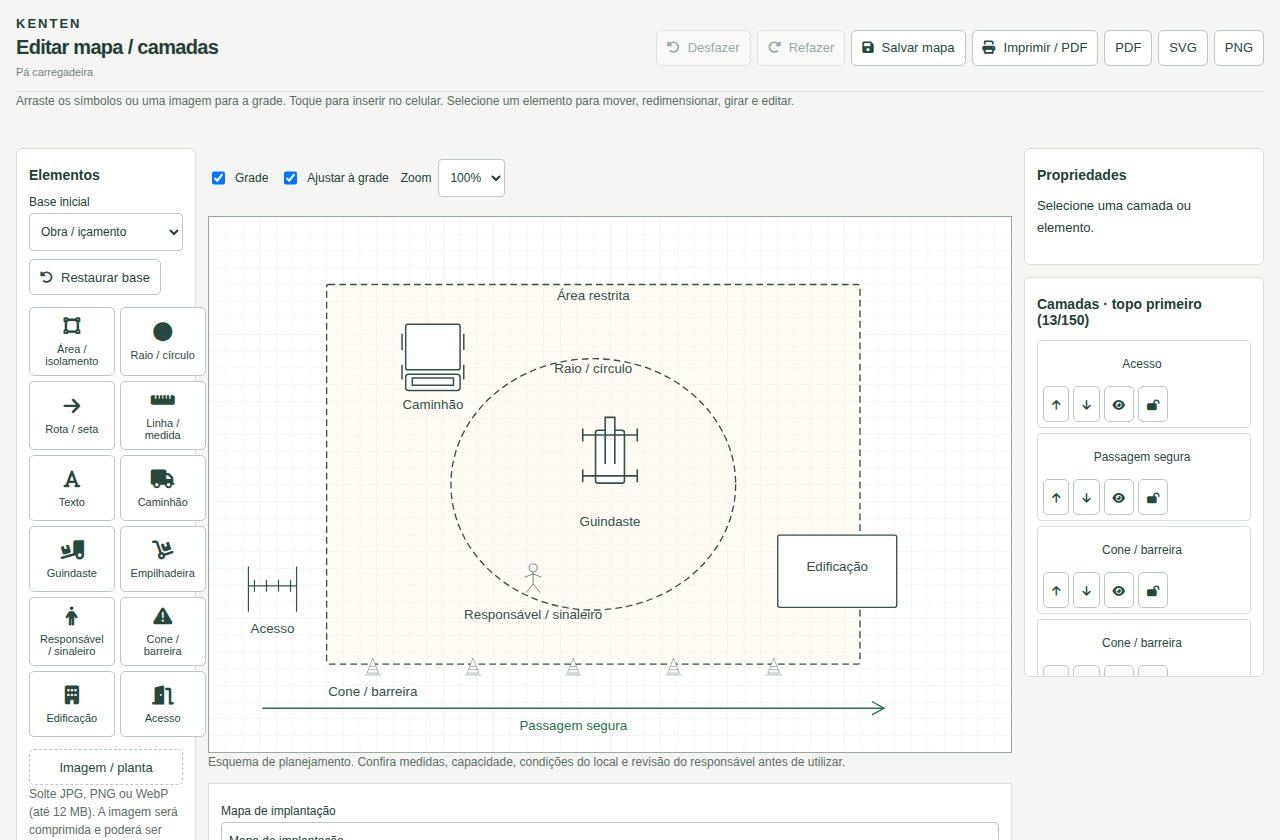The height and width of the screenshot is (840, 1280).
Task: Move the Passagem segura layer down
Action: [1087, 497]
